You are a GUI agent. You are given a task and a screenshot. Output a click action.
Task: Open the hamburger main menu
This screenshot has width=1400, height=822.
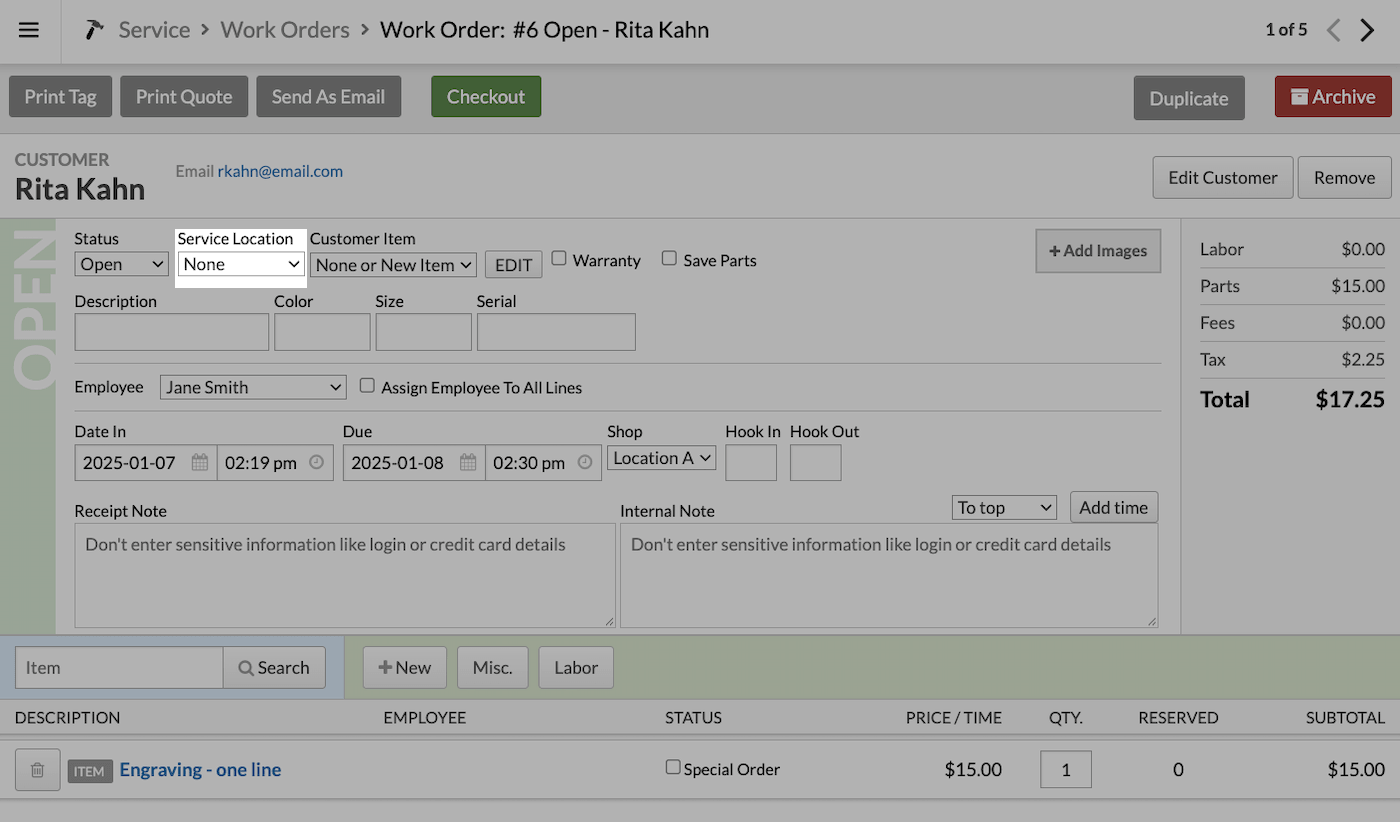click(x=29, y=30)
